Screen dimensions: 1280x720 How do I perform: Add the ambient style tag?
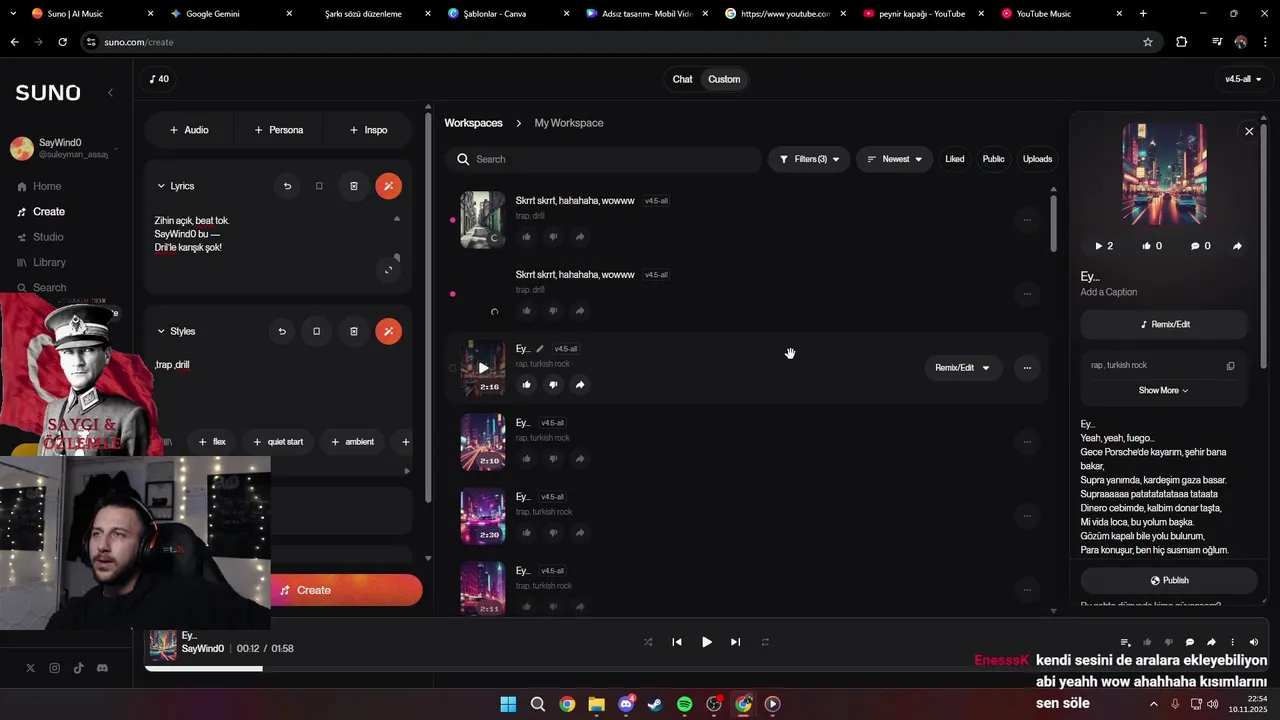click(x=352, y=442)
